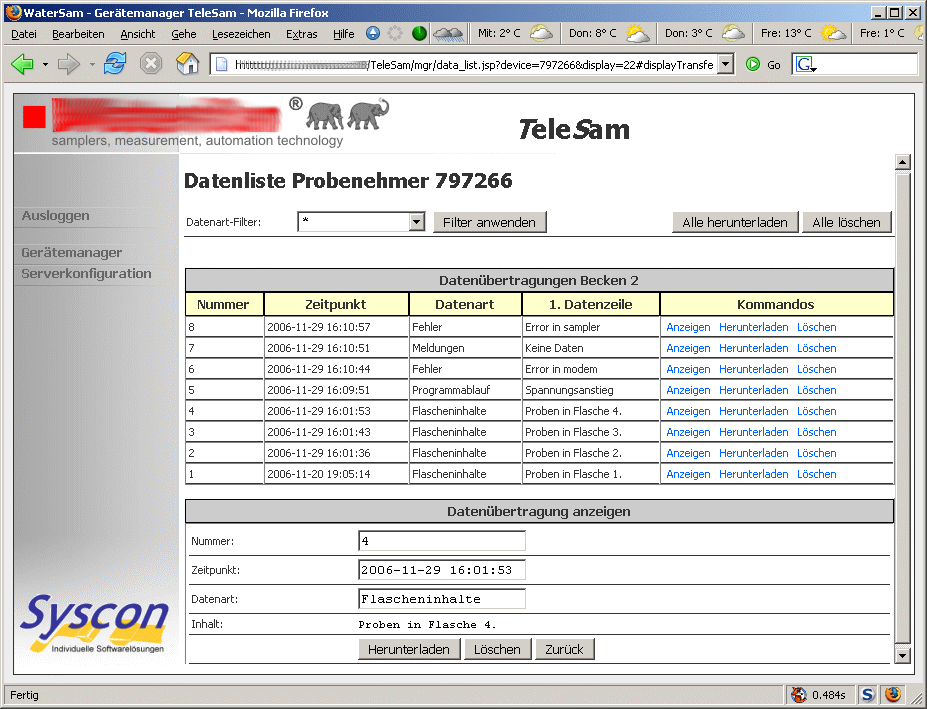Go back with the green Back arrow

coord(22,64)
